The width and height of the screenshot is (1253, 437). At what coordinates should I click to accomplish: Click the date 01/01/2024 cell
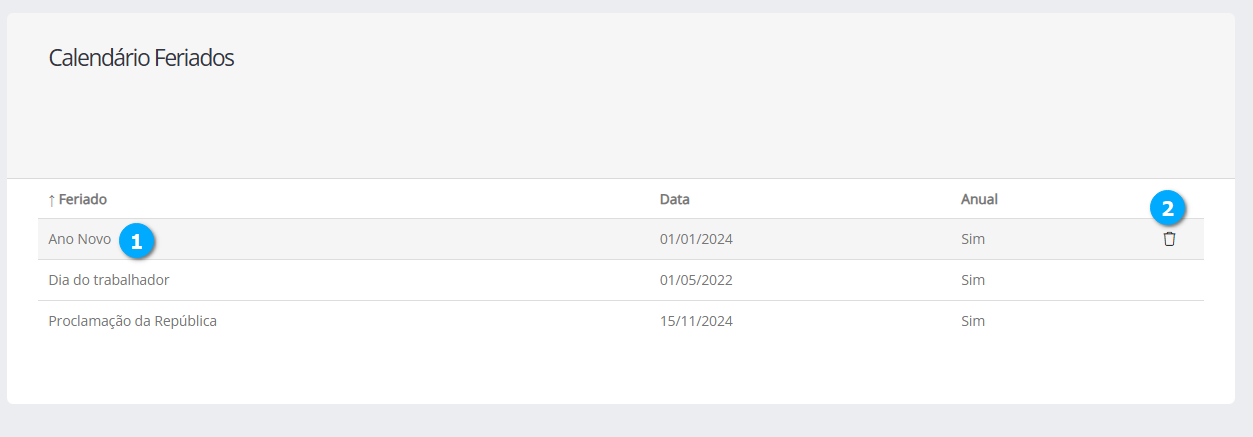696,239
